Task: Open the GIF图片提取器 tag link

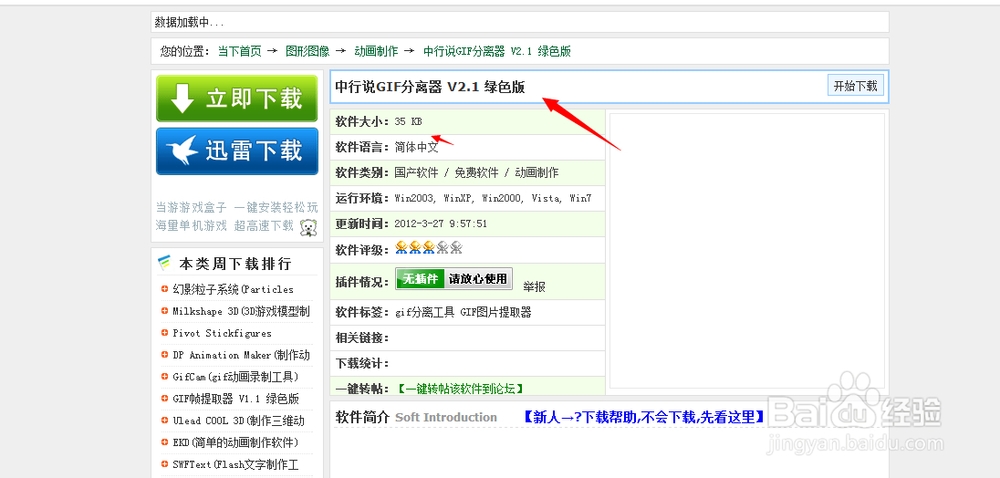Action: coord(496,312)
